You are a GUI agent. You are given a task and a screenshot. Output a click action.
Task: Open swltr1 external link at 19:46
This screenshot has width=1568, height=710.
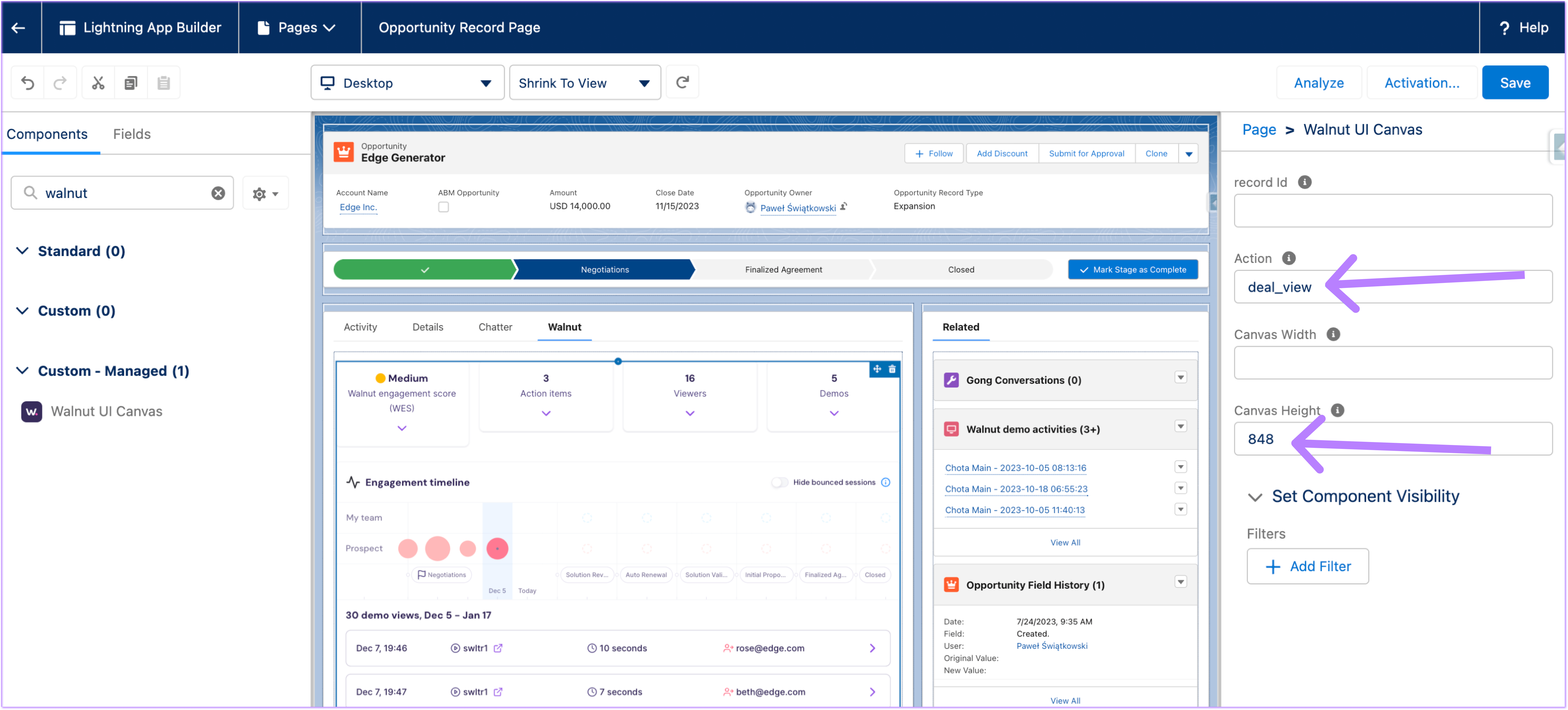click(498, 648)
